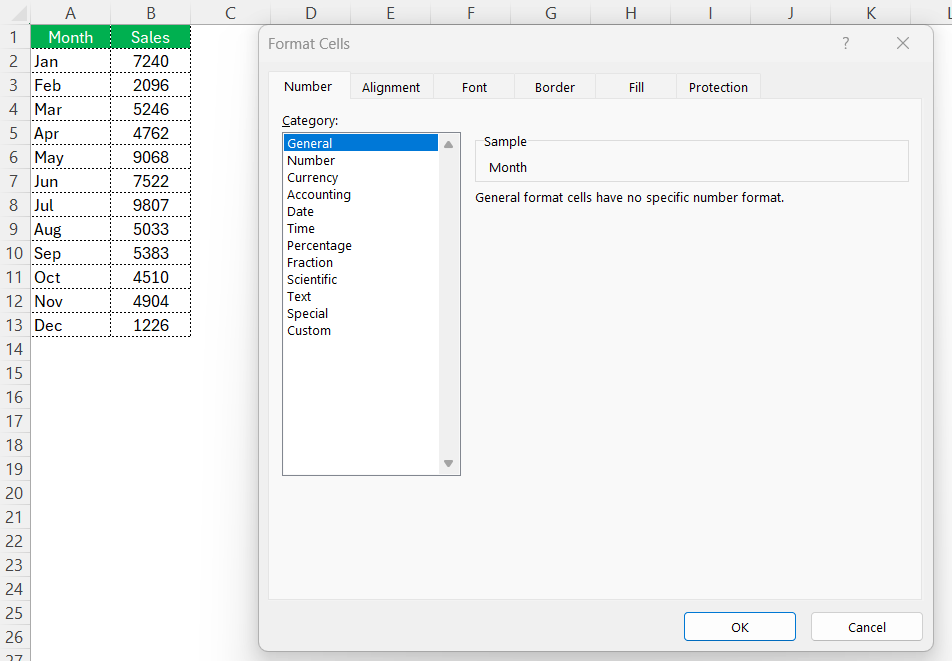Click category list scroll up arrow

(x=449, y=144)
